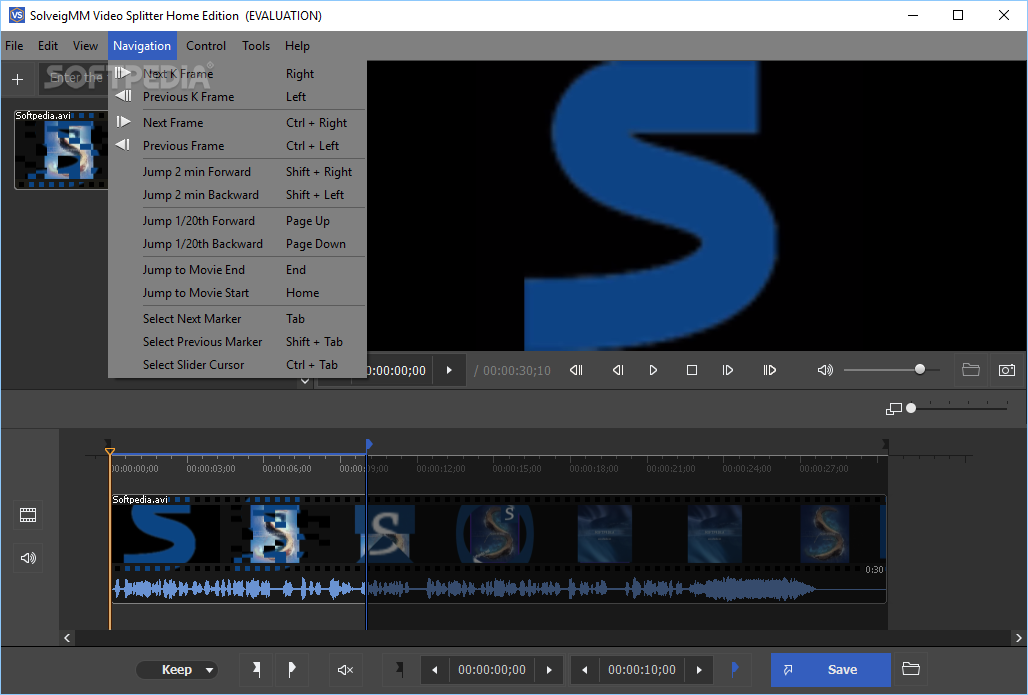Take a snapshot with camera icon
1028x695 pixels.
click(1007, 370)
